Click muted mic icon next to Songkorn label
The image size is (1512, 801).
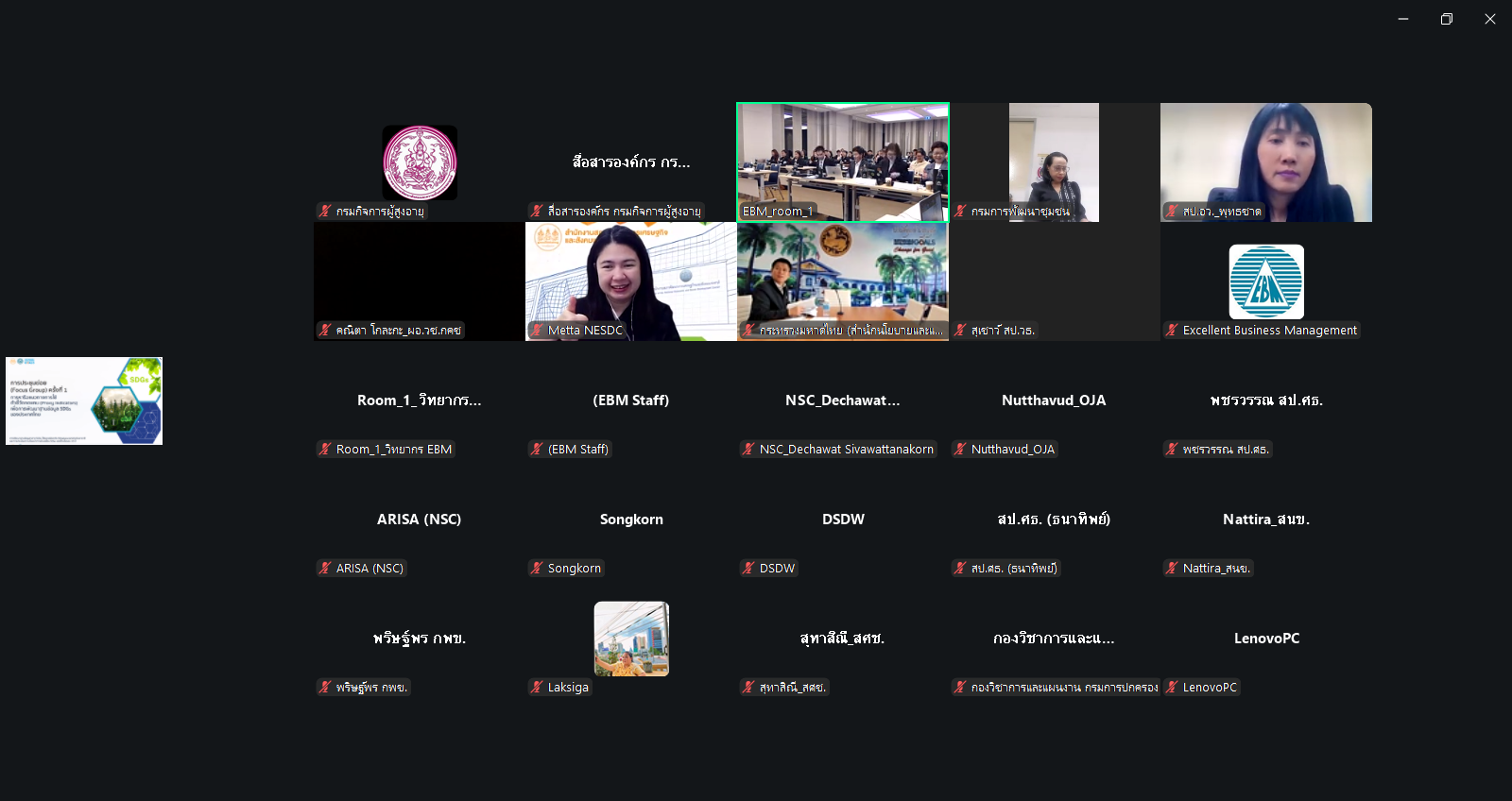(x=537, y=569)
